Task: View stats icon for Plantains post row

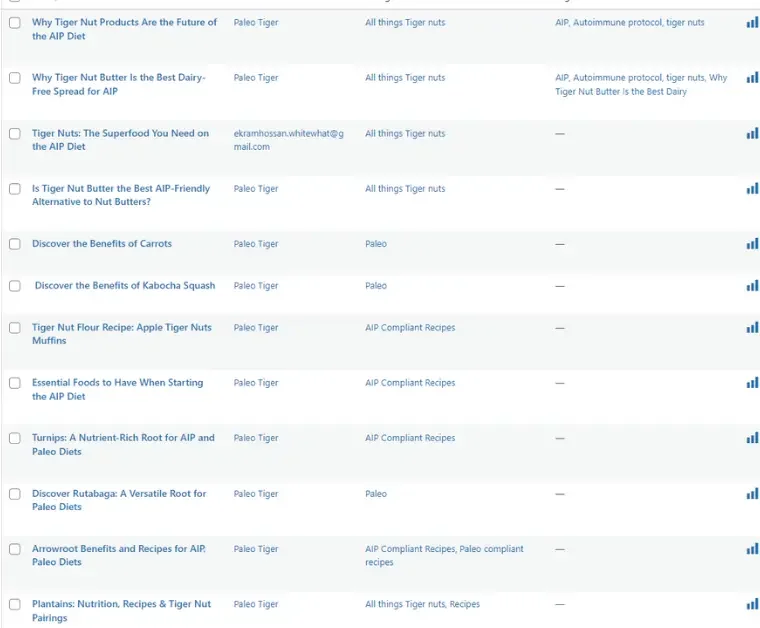Action: click(752, 604)
